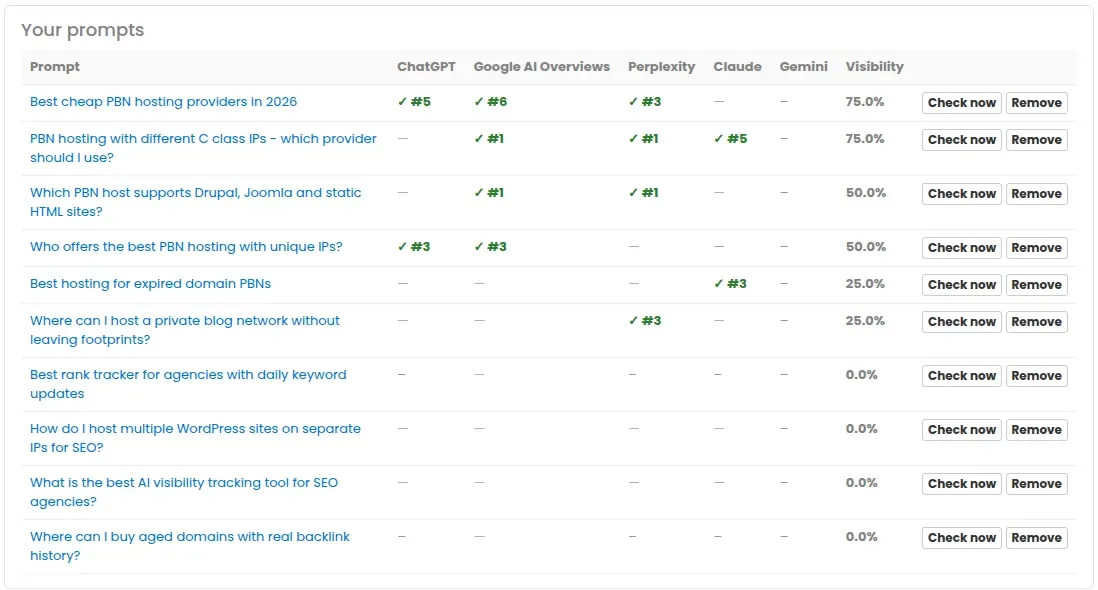Click the ChatGPT column header

[426, 66]
